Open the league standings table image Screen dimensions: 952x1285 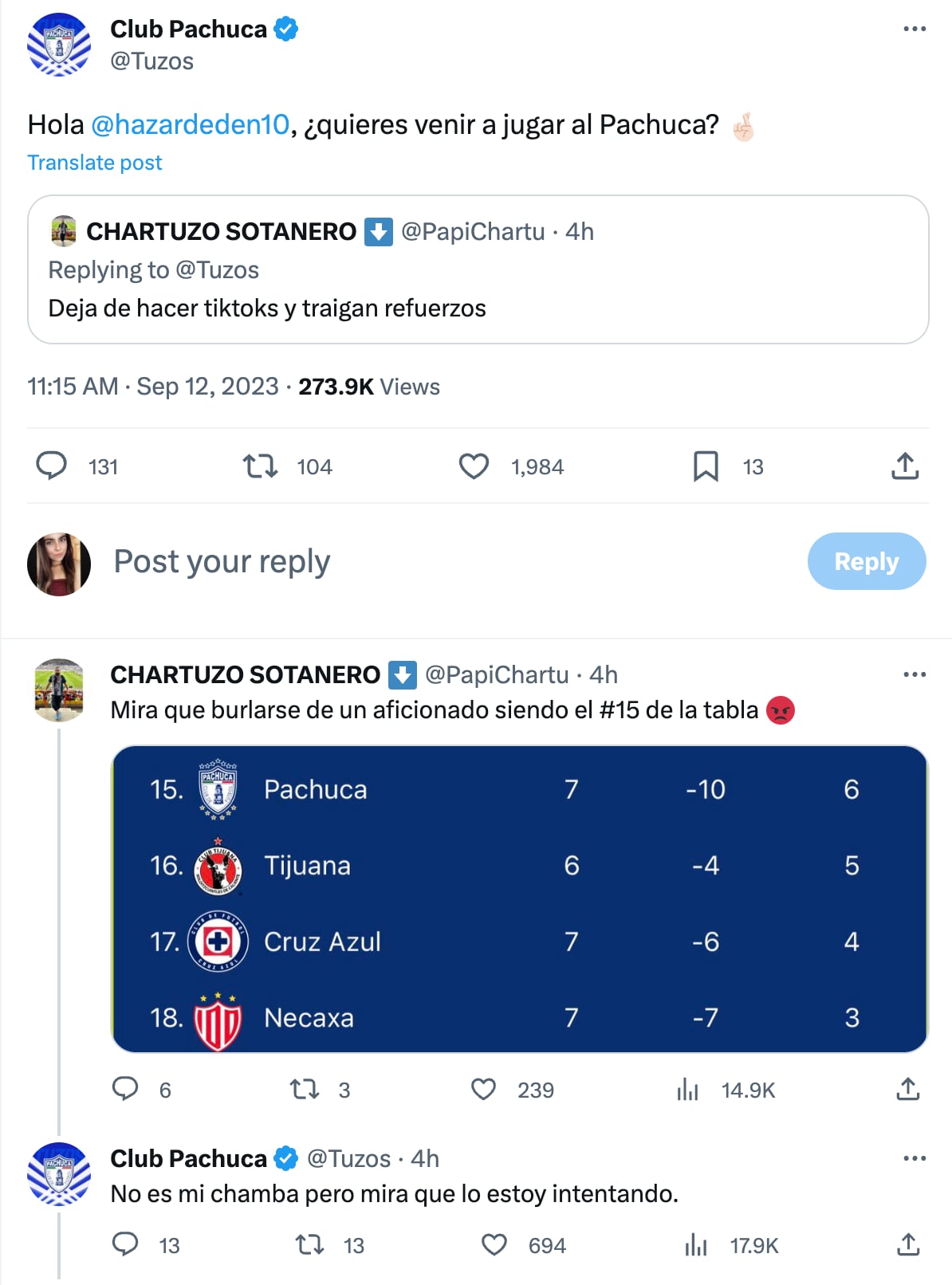coord(519,899)
